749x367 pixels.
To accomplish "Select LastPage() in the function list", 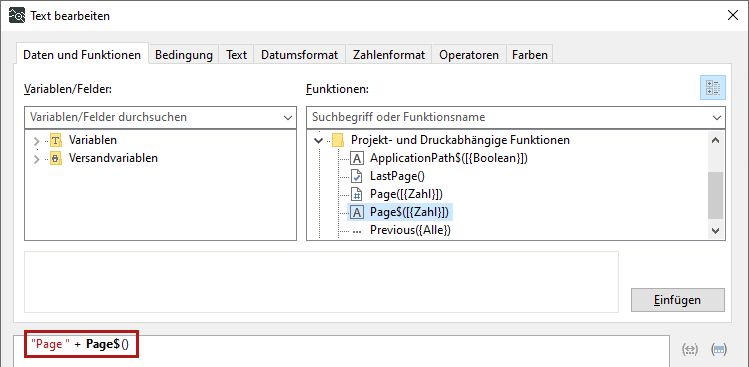I will pos(397,176).
